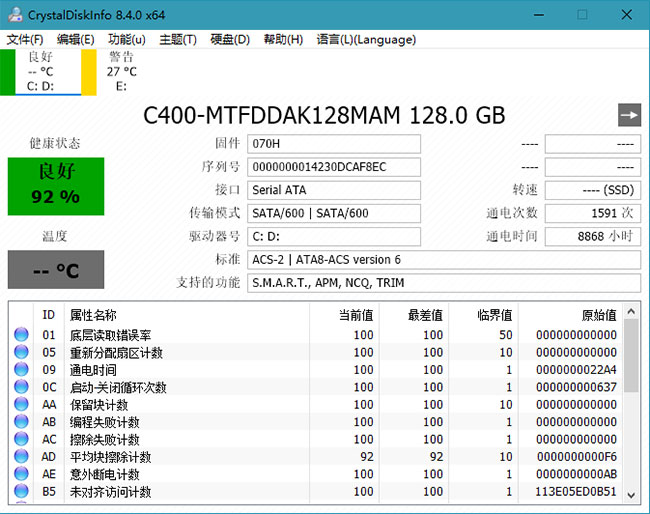The image size is (650, 514).
Task: Click status orb for B5 未对齐访问计数
Action: (21, 491)
